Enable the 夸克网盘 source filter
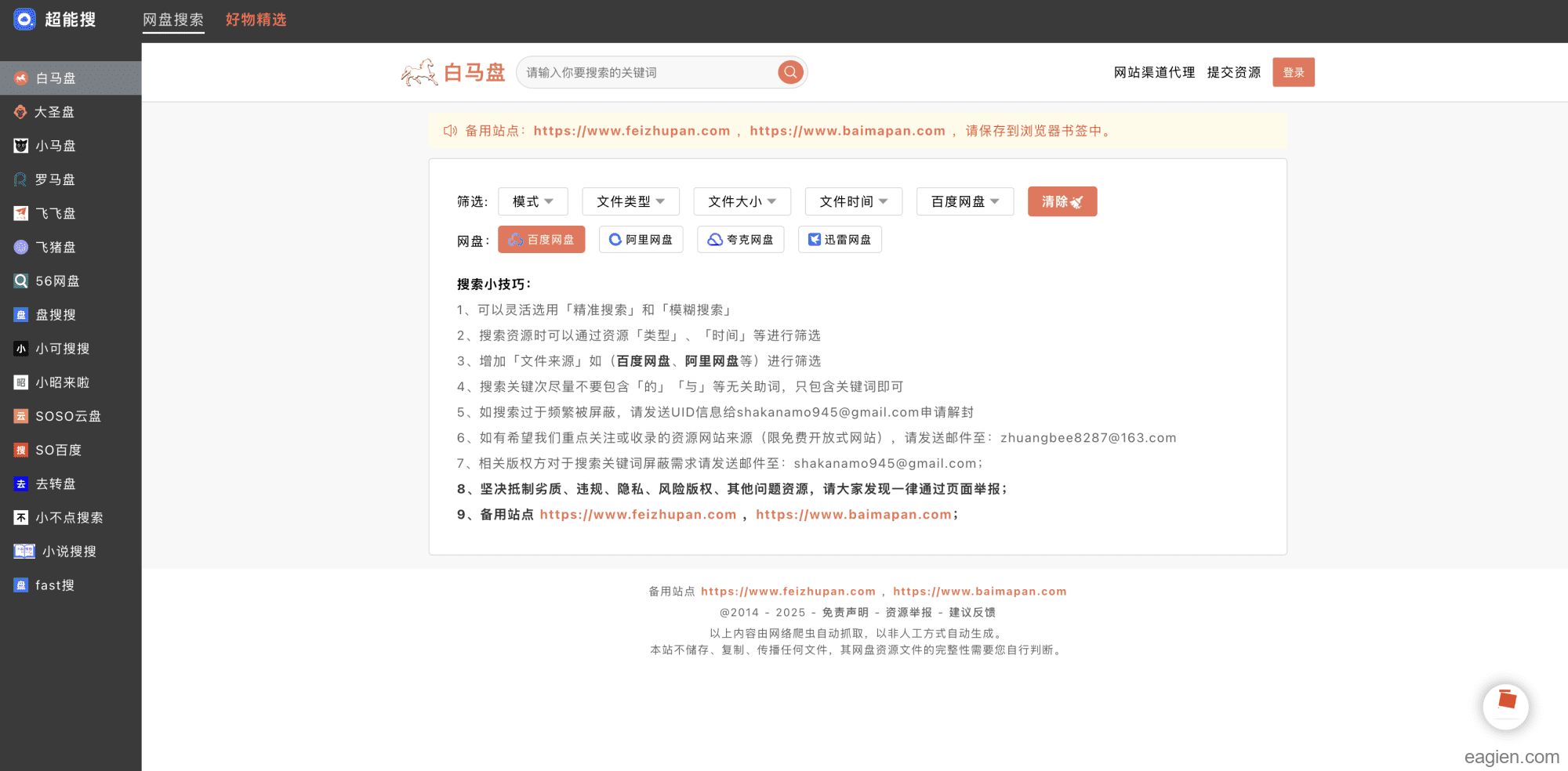Screen dimensions: 1568x771 coord(740,240)
